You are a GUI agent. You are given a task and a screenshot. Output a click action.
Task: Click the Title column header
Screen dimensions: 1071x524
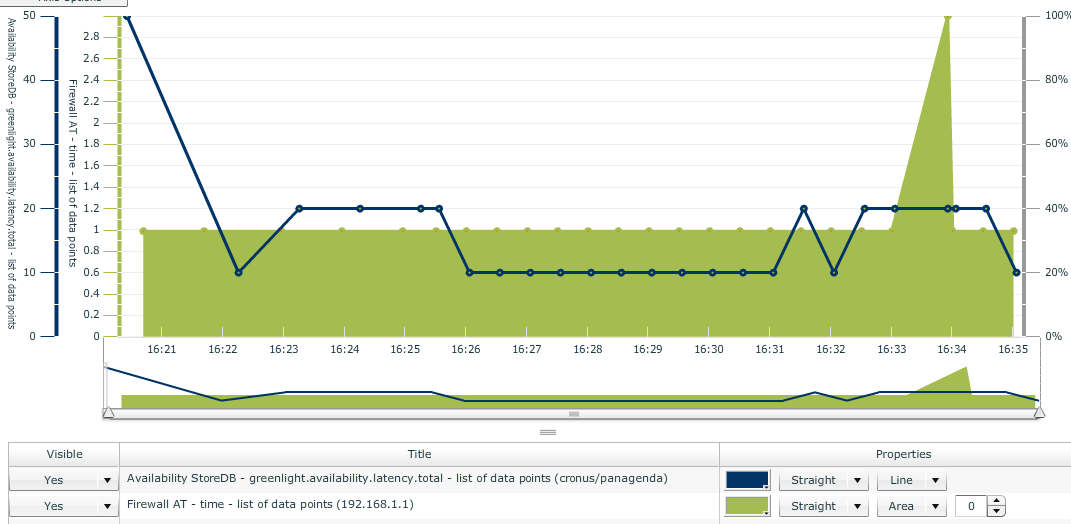419,454
